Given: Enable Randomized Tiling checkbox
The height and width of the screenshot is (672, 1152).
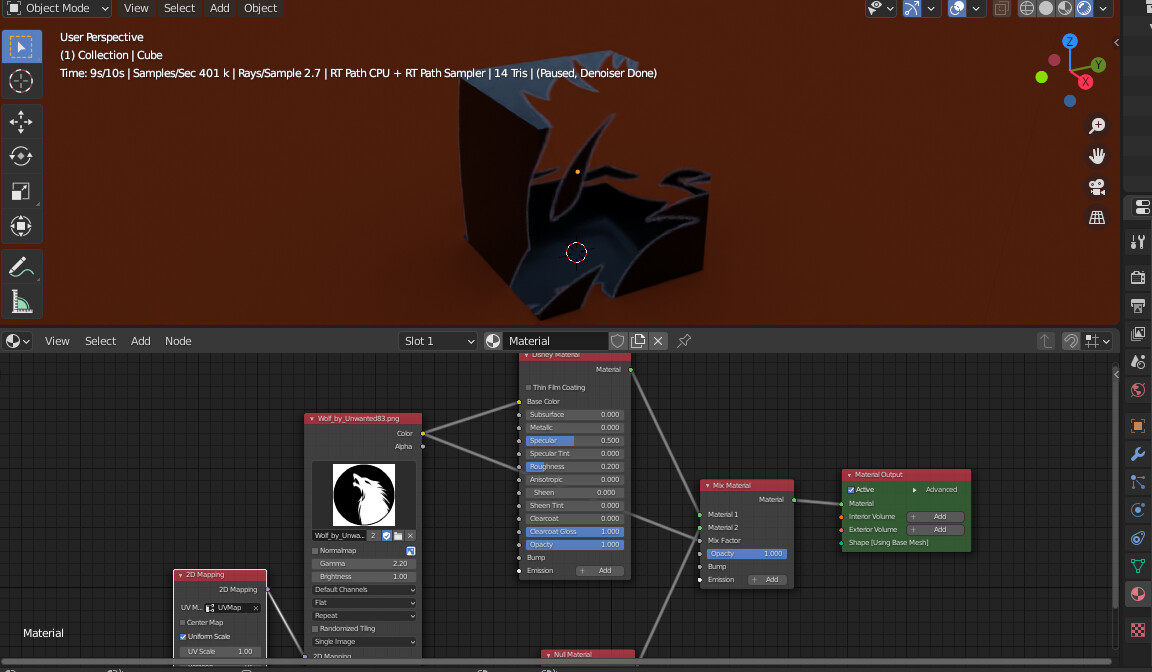Looking at the screenshot, I should (x=315, y=629).
